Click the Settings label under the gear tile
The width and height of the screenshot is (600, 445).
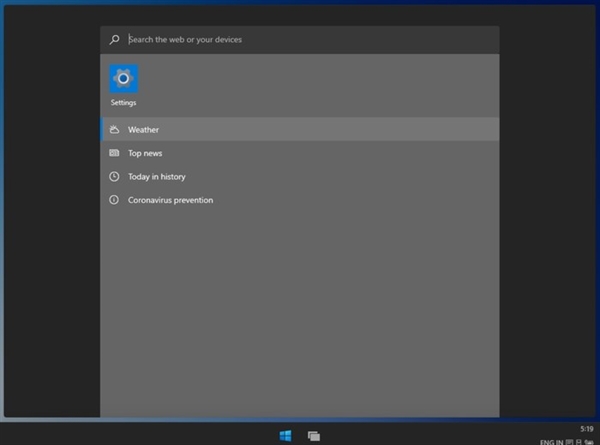[x=124, y=103]
